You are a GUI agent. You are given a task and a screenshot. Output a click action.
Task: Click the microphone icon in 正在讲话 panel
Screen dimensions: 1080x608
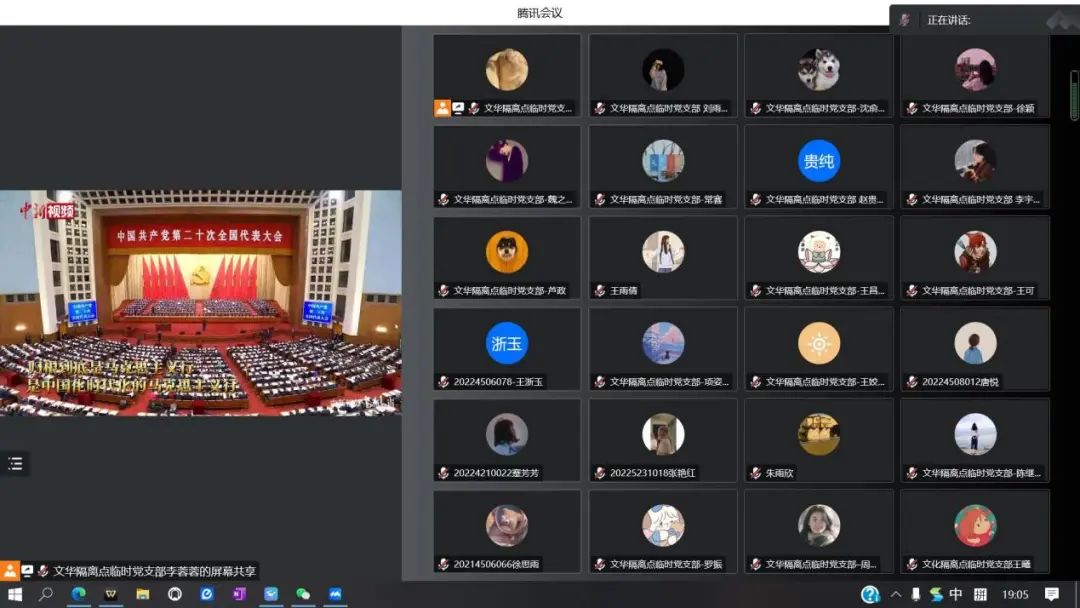click(x=904, y=20)
